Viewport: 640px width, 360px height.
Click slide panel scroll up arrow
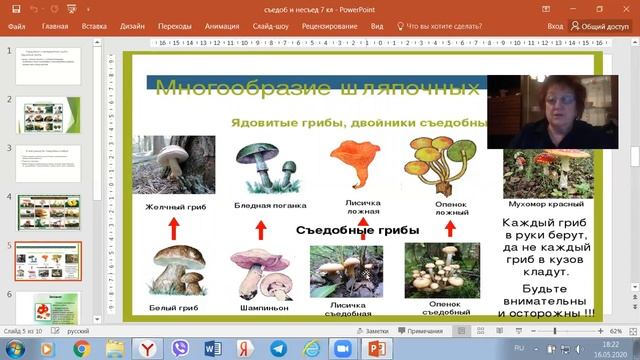point(97,42)
